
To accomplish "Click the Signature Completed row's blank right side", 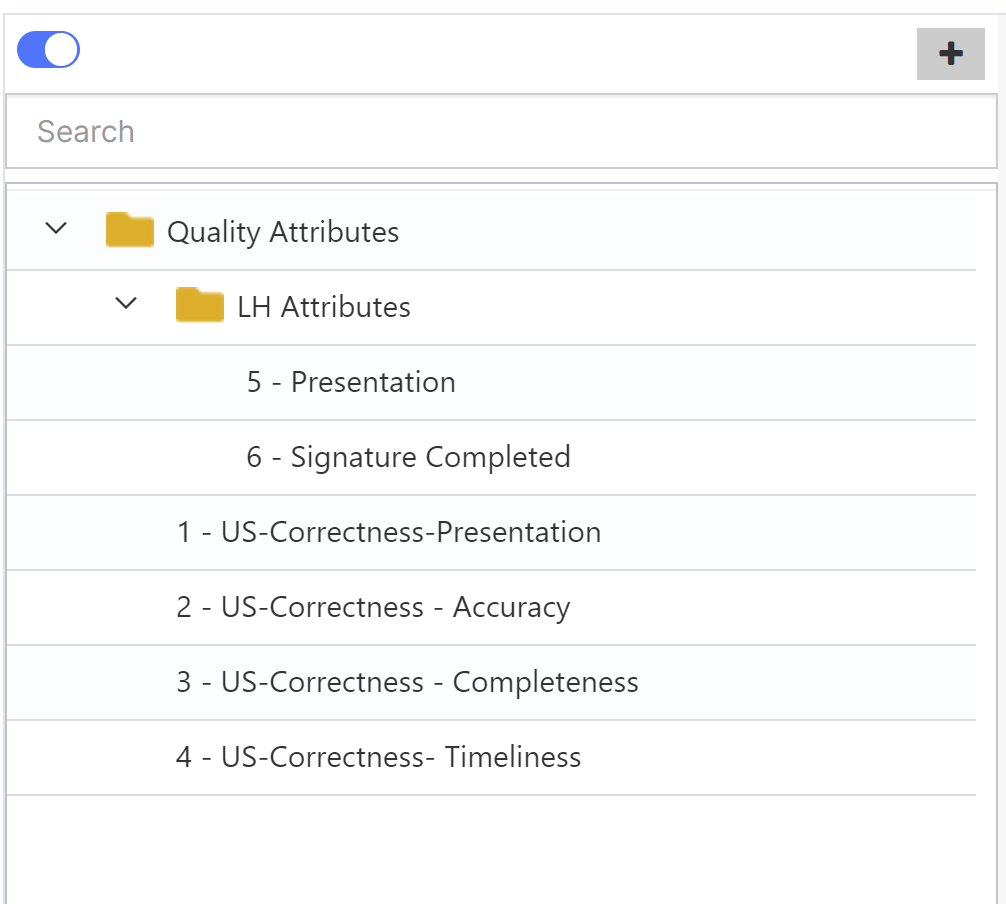I will pos(800,457).
